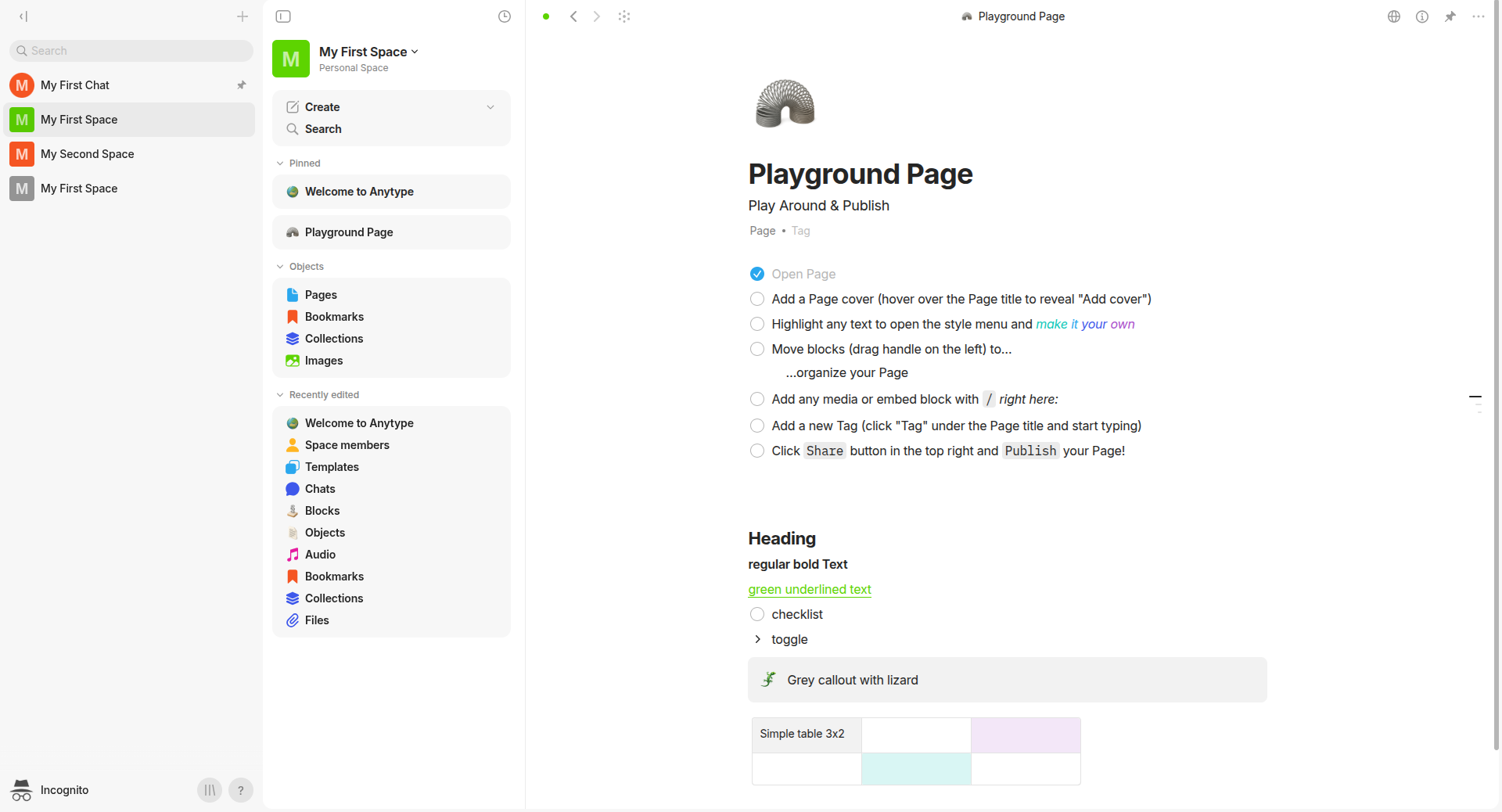Screen dimensions: 1502x812
Task: Toggle the sidebar panel icon
Action: (283, 16)
